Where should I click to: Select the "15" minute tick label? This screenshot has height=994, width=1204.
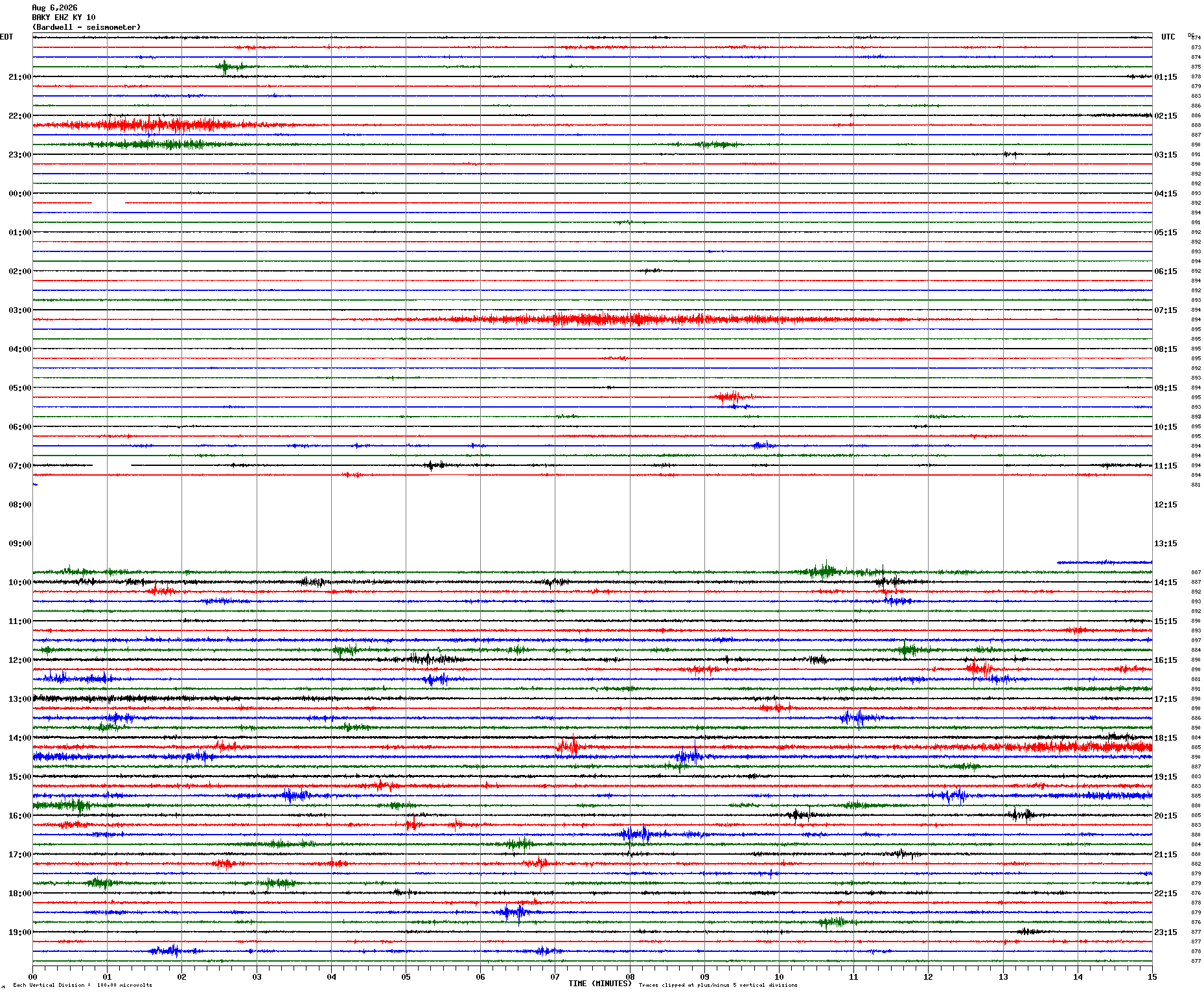point(1152,977)
